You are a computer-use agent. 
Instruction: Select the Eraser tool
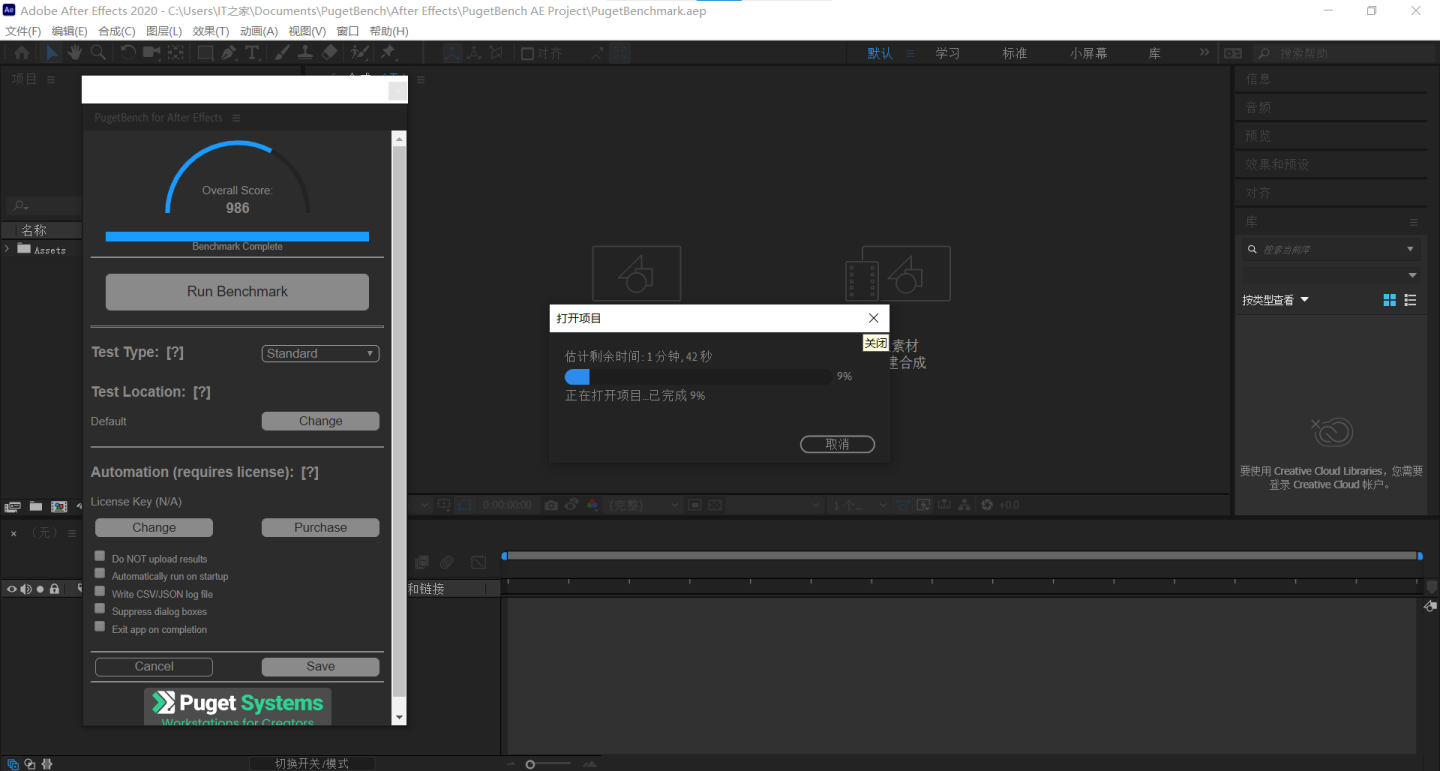click(331, 53)
